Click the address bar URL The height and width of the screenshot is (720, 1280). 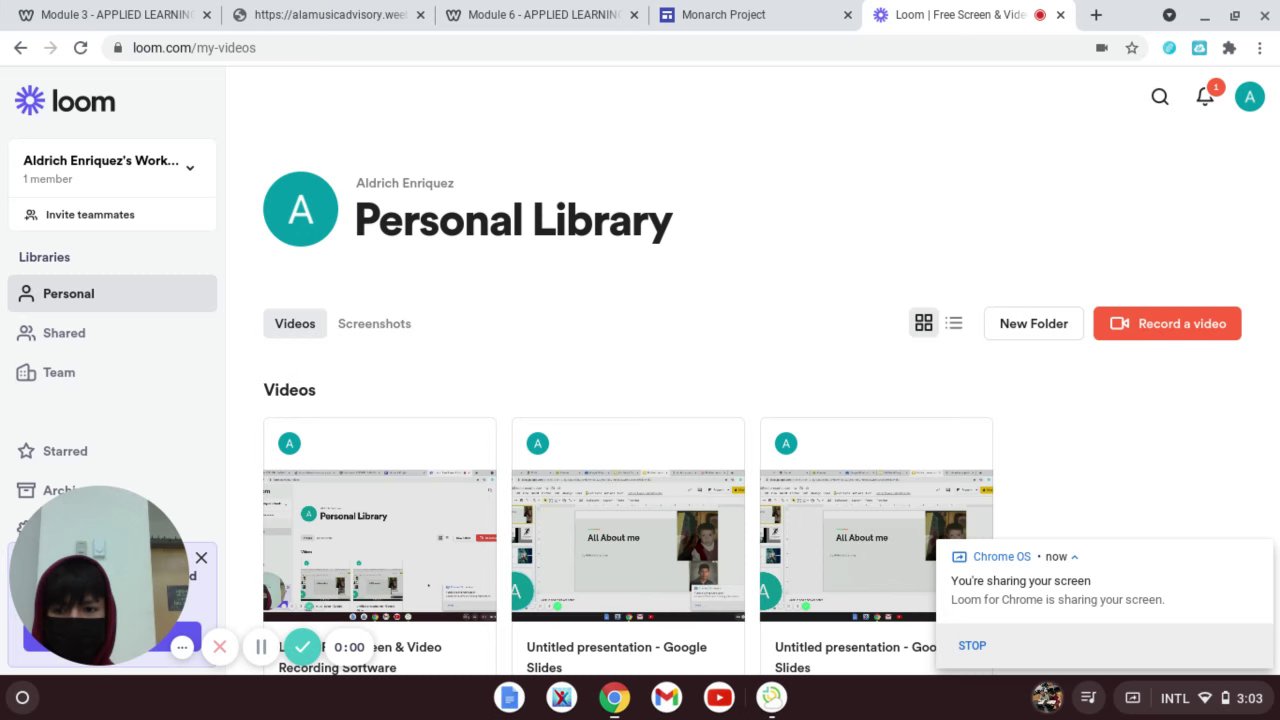pos(194,48)
